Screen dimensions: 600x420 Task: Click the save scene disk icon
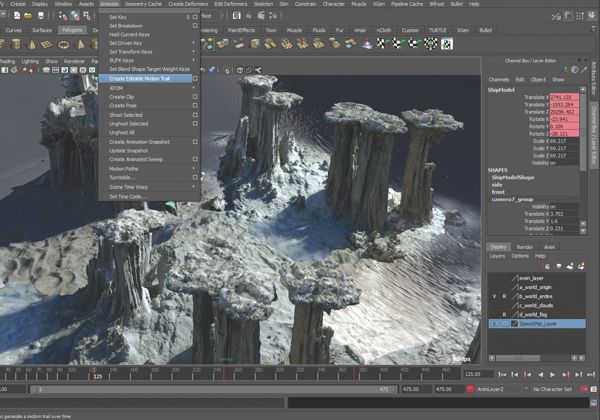pyautogui.click(x=41, y=16)
